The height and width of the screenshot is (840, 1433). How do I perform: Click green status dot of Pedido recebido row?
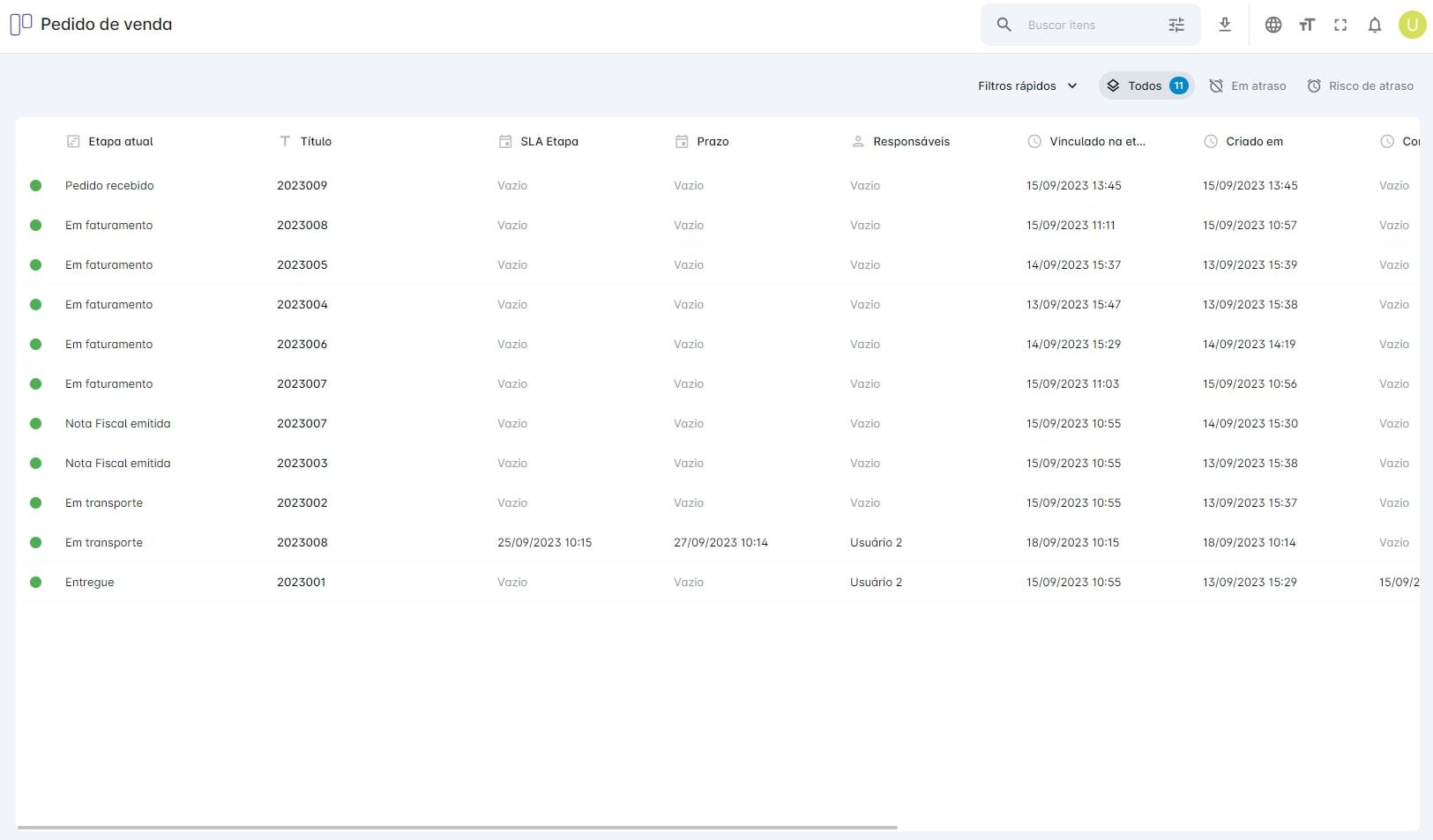tap(36, 185)
